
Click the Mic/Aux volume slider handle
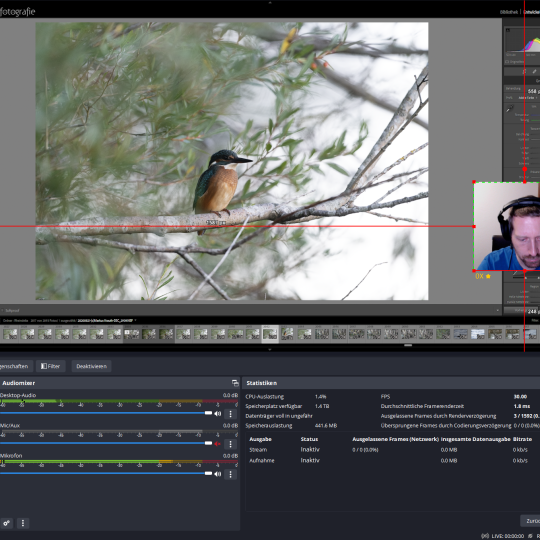[x=208, y=443]
